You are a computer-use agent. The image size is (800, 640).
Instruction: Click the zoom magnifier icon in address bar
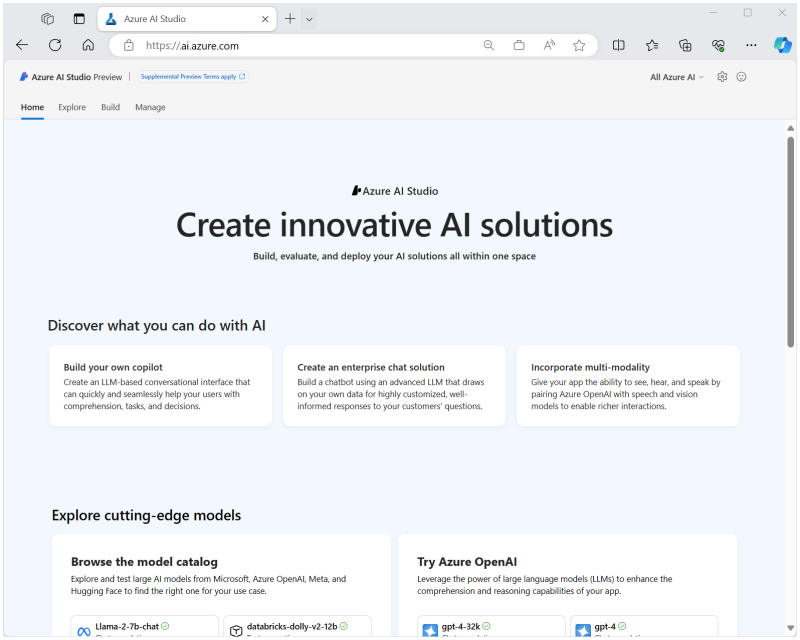489,45
